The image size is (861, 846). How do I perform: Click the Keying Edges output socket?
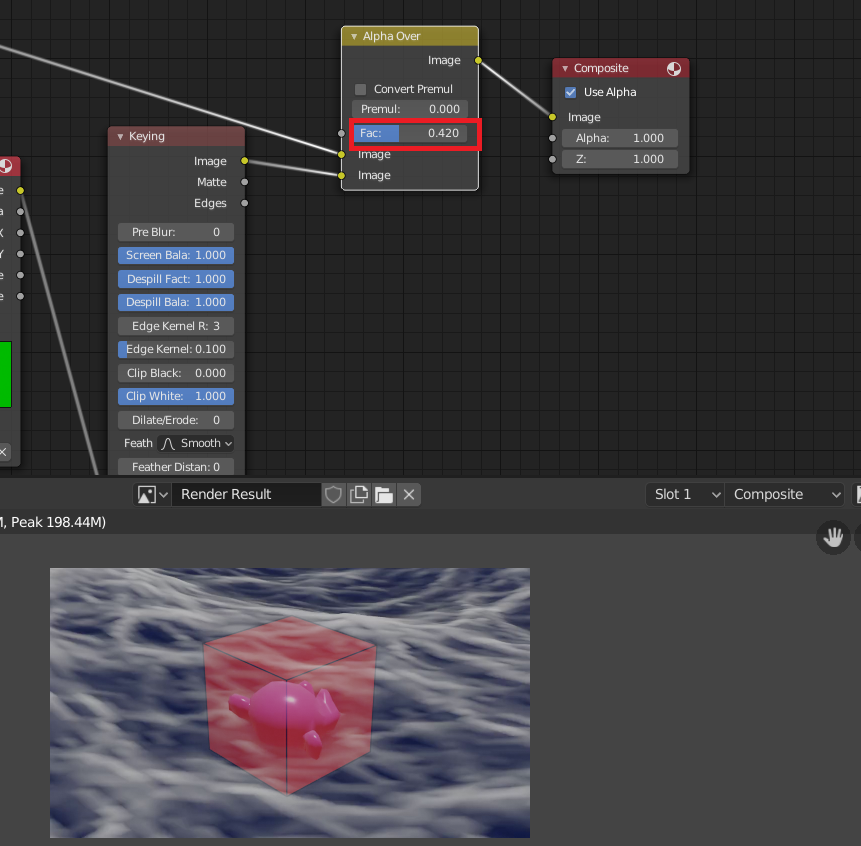coord(244,203)
